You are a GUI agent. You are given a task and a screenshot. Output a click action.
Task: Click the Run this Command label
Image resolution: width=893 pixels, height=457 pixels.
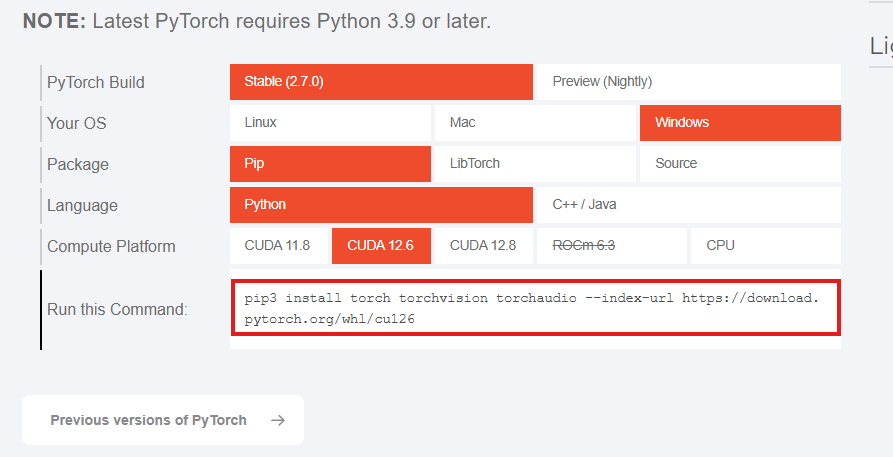(x=117, y=309)
